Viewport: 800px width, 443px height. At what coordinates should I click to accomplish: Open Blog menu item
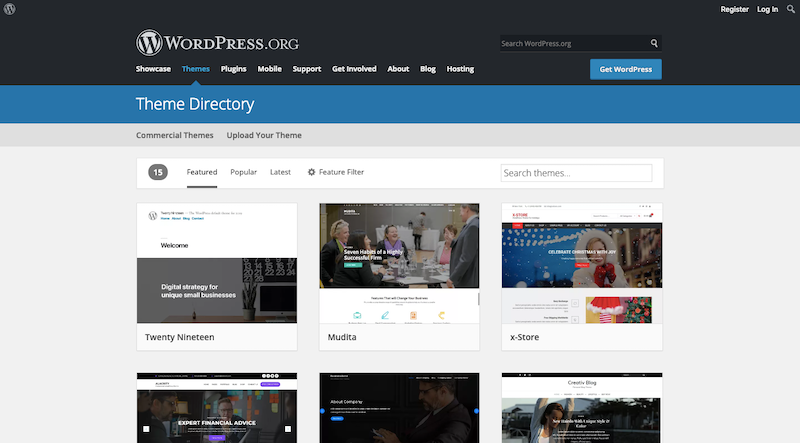(x=428, y=69)
